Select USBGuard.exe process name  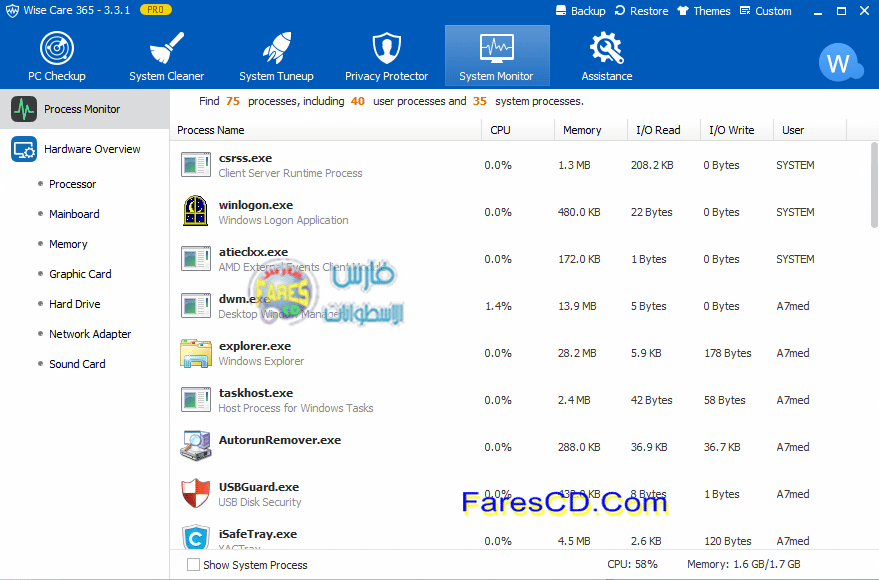(258, 487)
